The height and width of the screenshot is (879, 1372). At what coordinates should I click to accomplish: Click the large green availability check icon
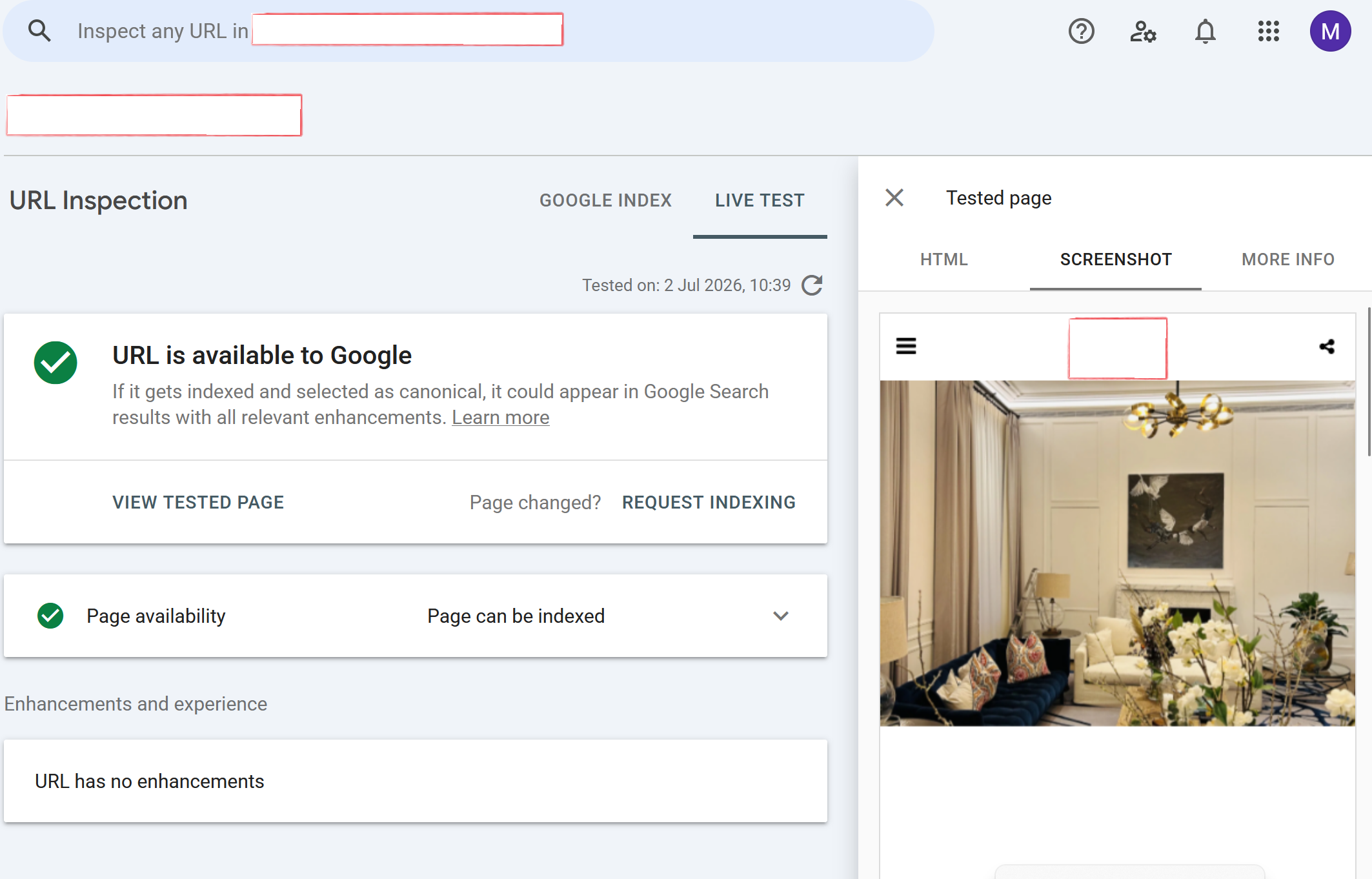point(55,363)
